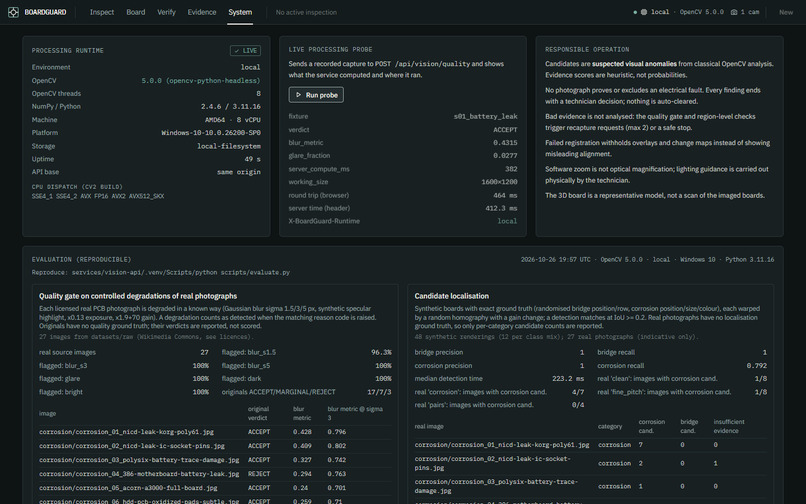Go to the Evidence tab
The image size is (806, 504).
pyautogui.click(x=202, y=12)
